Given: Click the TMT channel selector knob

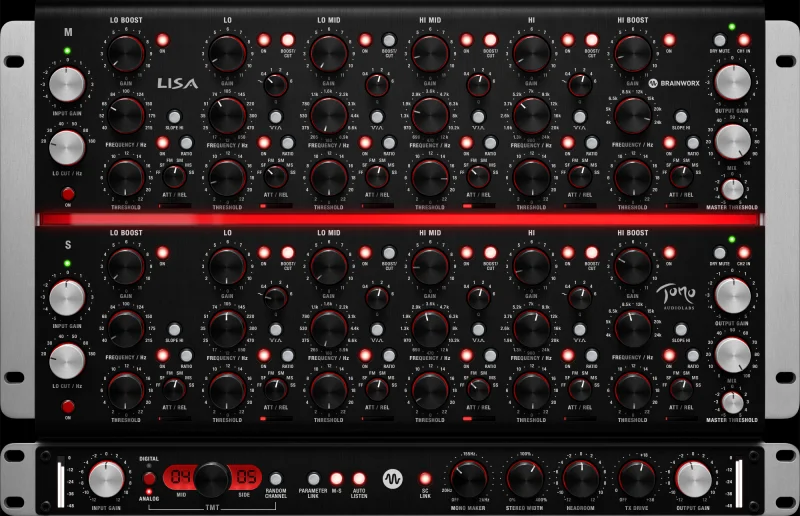Looking at the screenshot, I should coord(212,479).
